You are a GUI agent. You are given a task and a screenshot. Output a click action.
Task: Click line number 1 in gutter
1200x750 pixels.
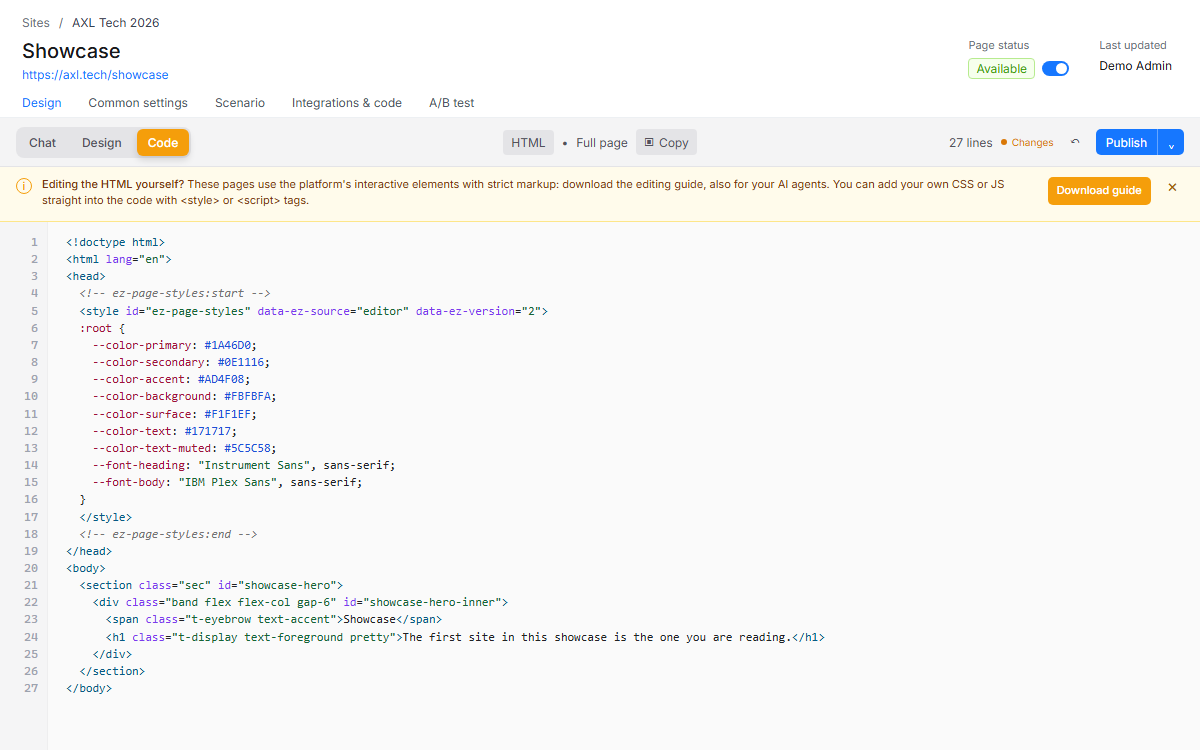pos(34,242)
